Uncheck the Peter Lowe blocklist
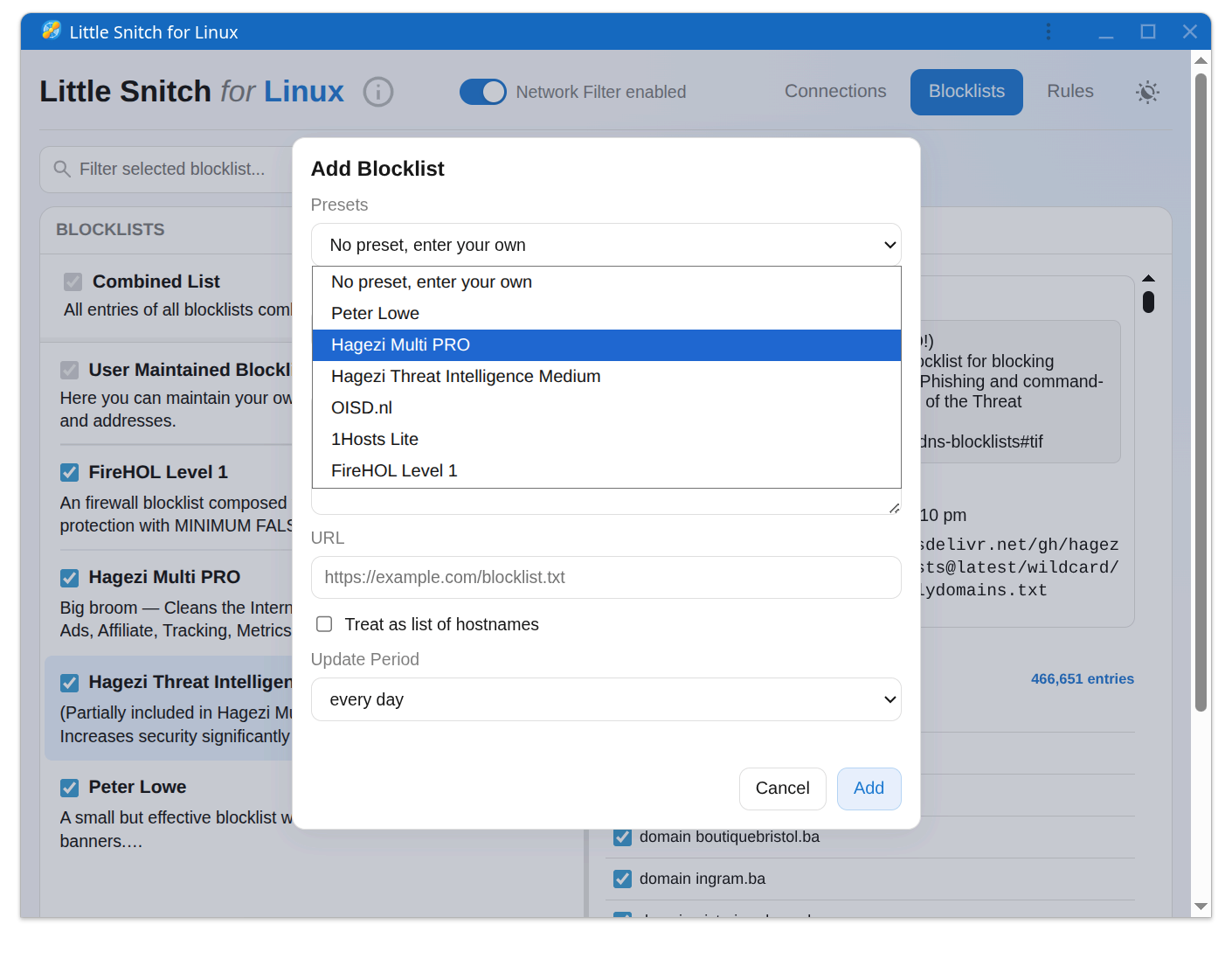 pyautogui.click(x=69, y=788)
